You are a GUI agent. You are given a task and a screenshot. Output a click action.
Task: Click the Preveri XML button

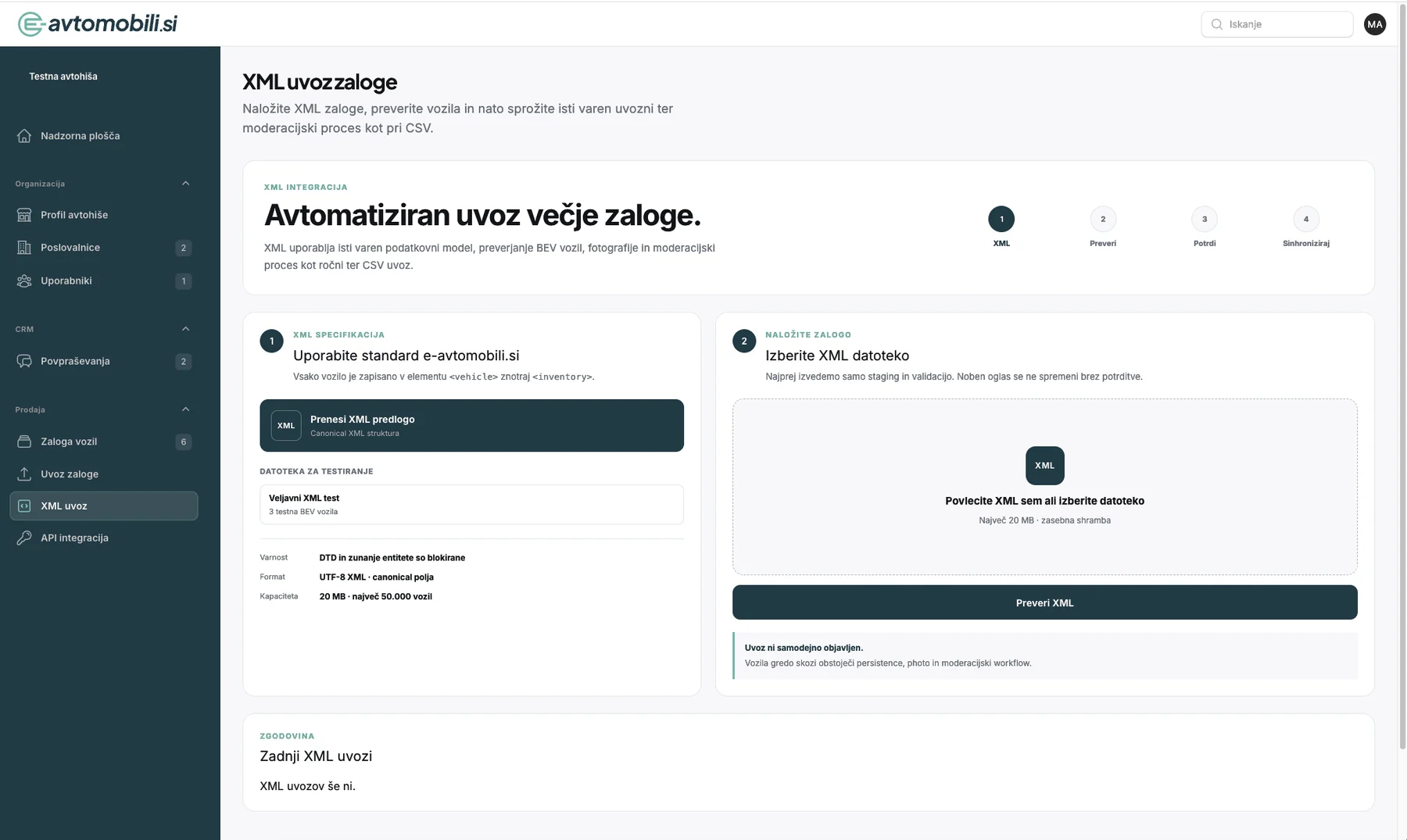1044,602
